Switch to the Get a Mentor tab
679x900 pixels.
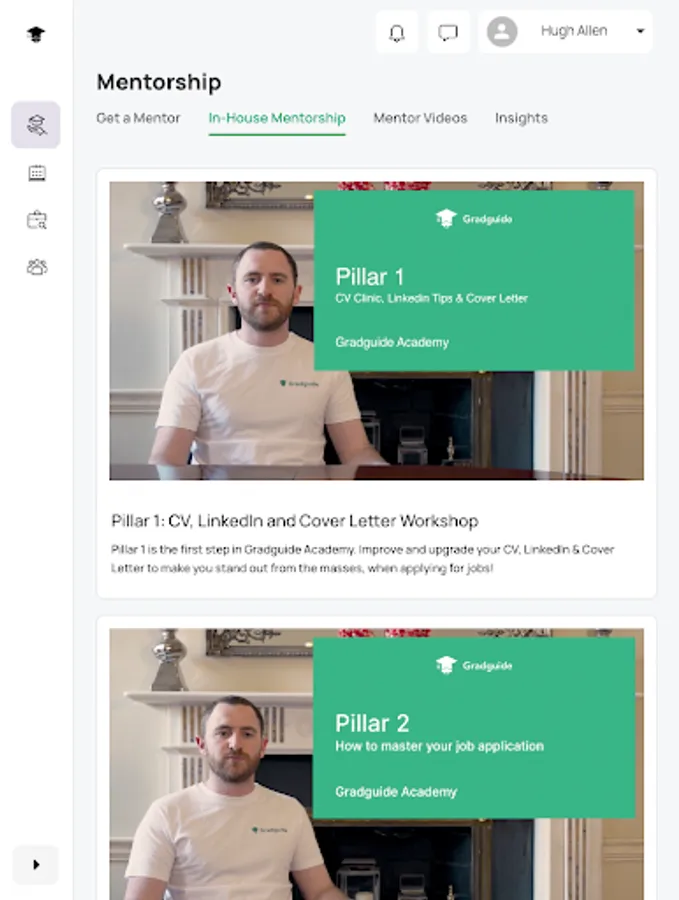pyautogui.click(x=138, y=118)
